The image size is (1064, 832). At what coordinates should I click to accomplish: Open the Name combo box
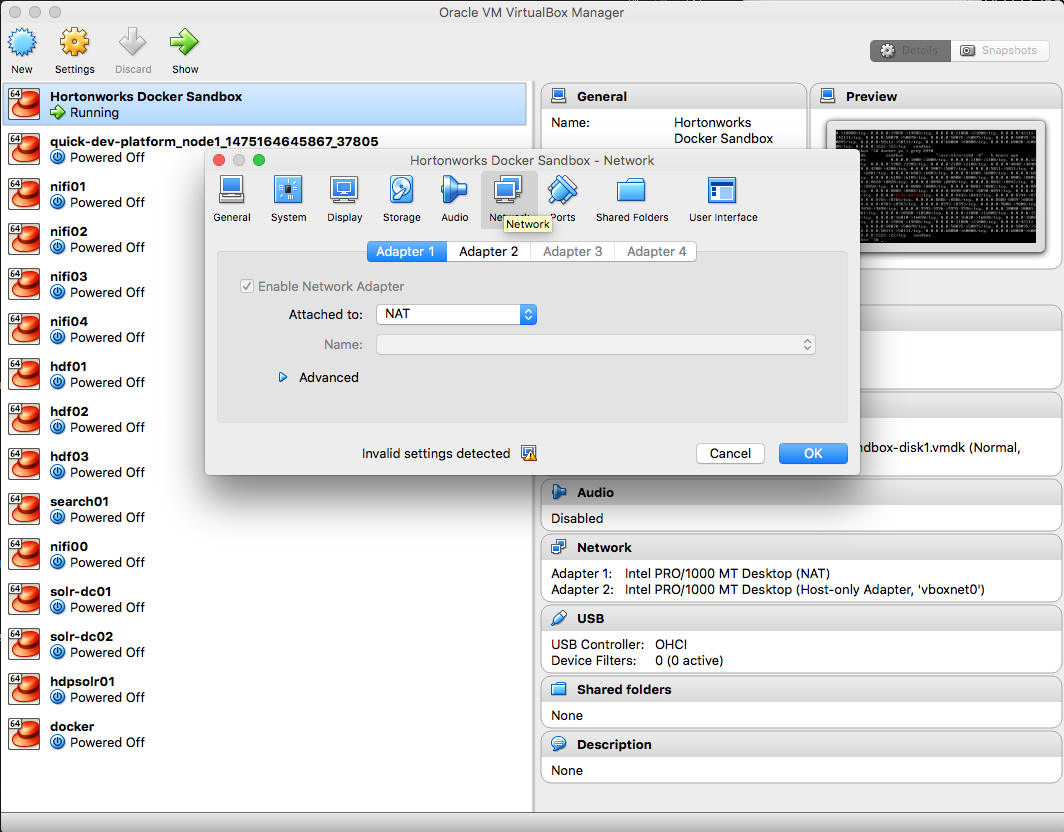click(x=595, y=343)
